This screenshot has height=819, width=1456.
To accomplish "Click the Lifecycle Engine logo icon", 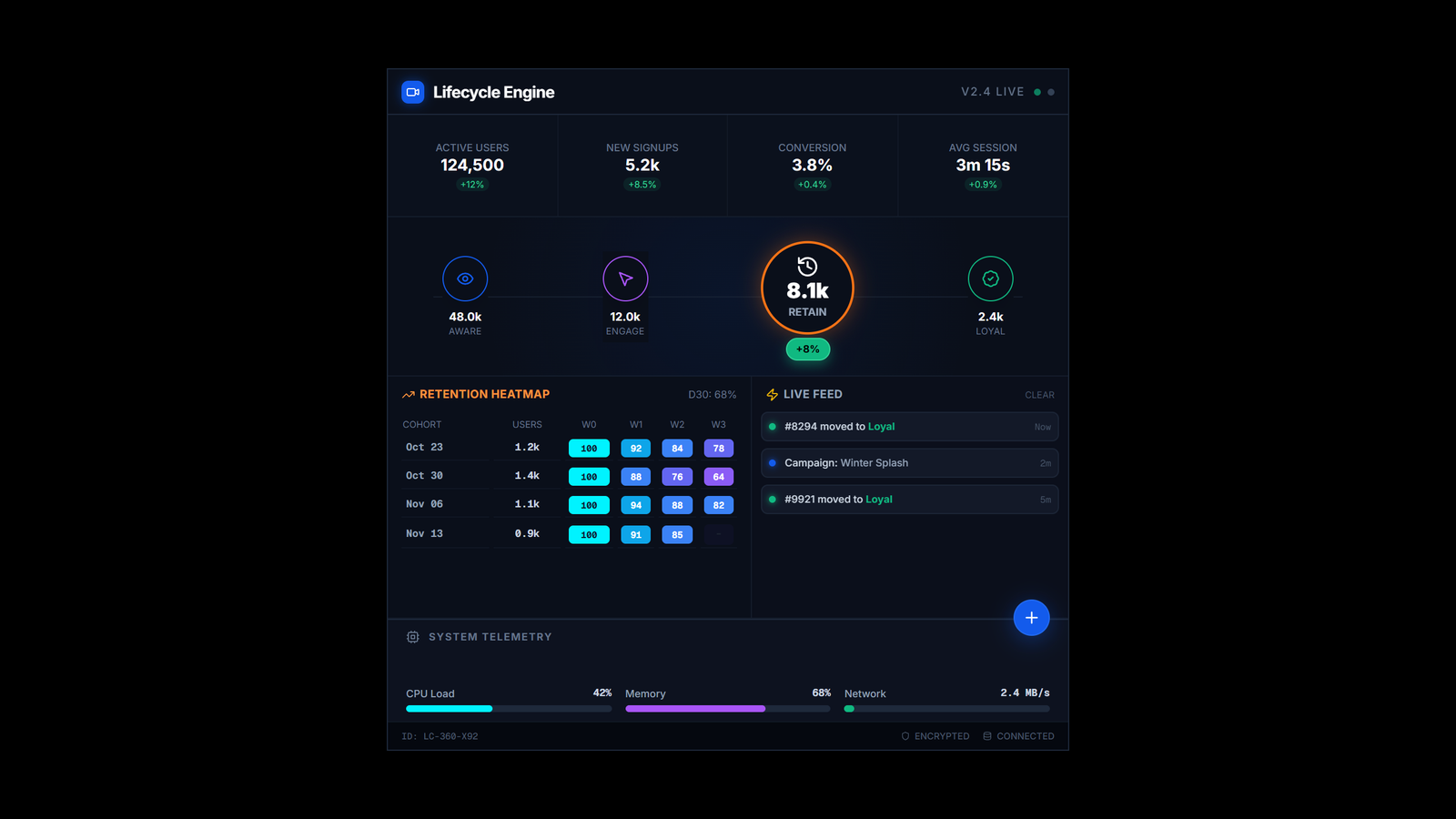I will point(412,92).
